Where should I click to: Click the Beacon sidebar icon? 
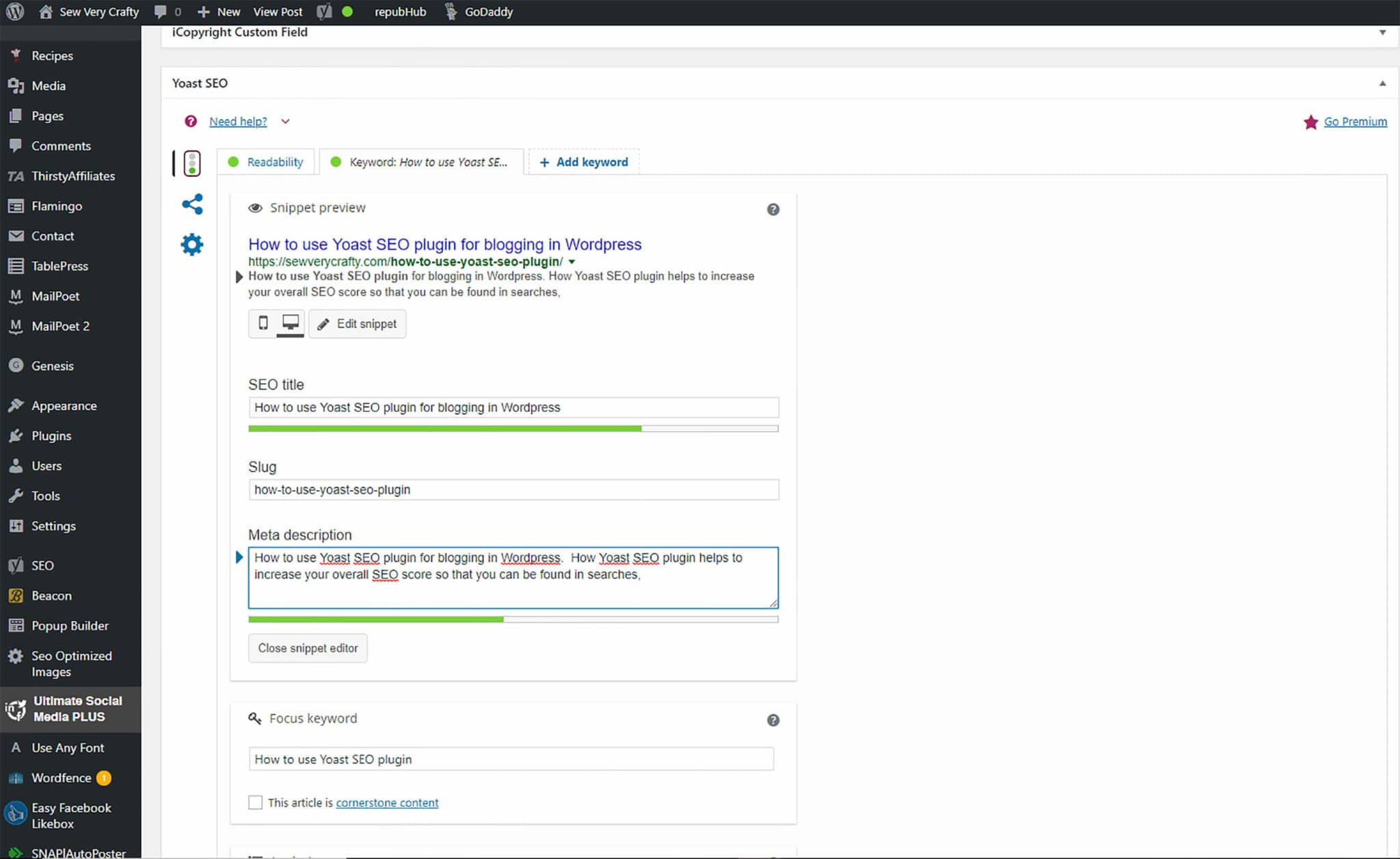pos(16,595)
